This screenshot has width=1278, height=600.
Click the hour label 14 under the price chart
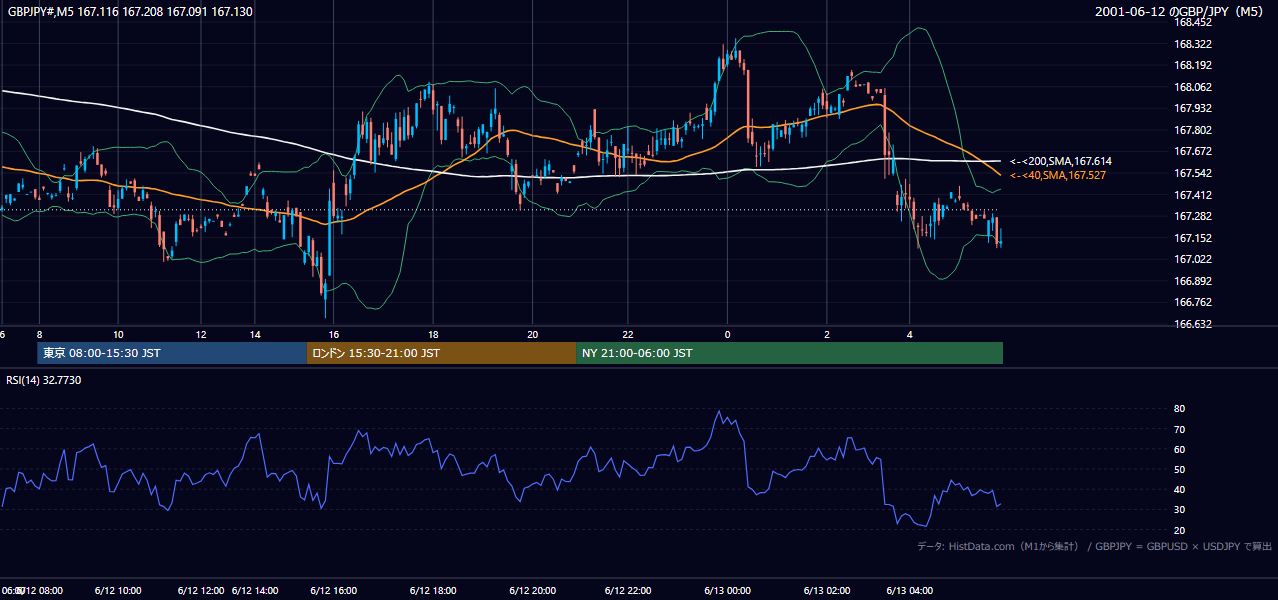click(255, 334)
